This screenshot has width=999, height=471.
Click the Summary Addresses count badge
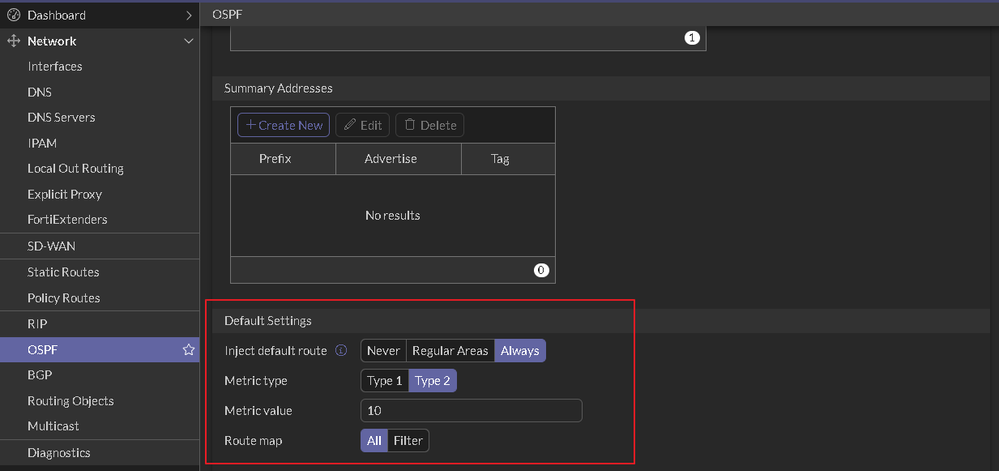click(x=541, y=270)
